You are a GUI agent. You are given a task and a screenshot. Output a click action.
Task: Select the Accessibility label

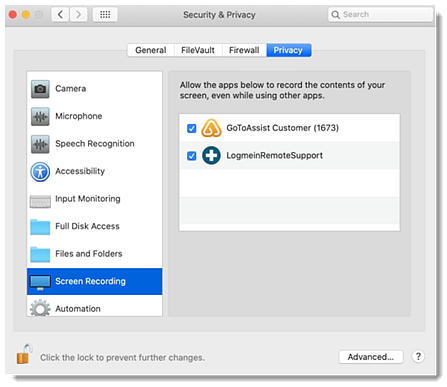pyautogui.click(x=80, y=171)
